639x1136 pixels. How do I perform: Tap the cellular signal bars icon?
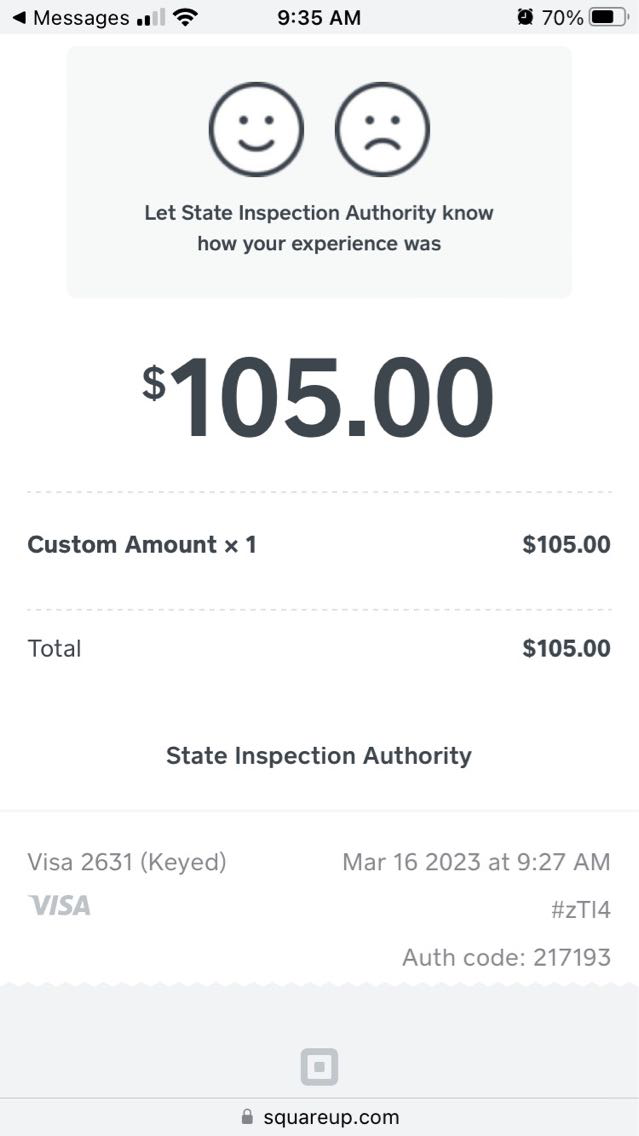(150, 17)
